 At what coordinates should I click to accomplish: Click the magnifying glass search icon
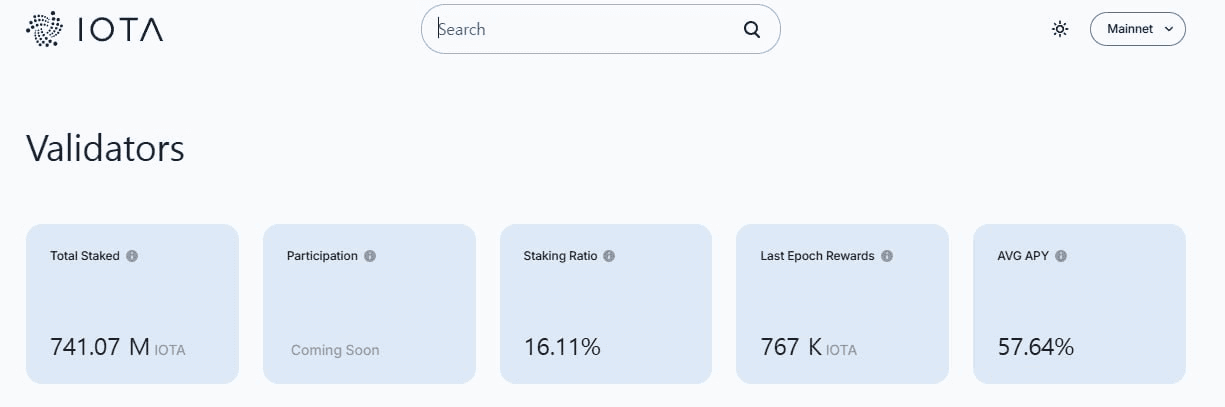(752, 29)
